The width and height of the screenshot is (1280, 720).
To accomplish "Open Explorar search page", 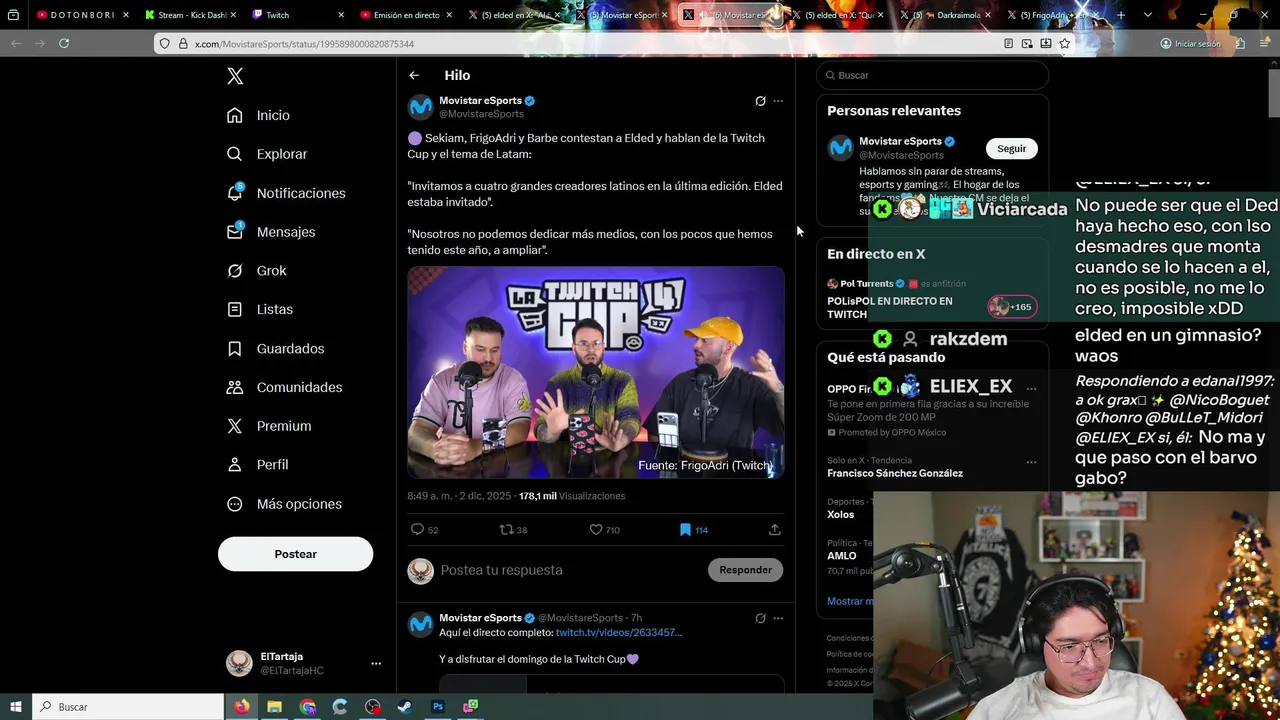I will click(x=267, y=154).
